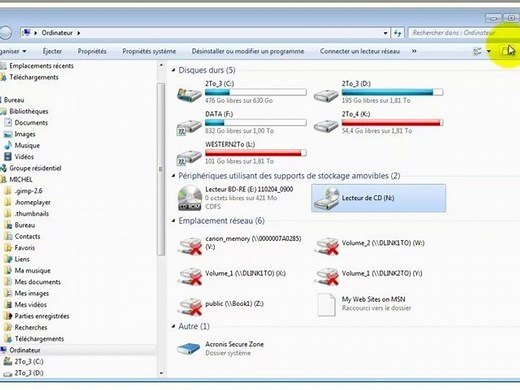Open the view options dropdown arrow
This screenshot has height=390, width=520.
[489, 51]
